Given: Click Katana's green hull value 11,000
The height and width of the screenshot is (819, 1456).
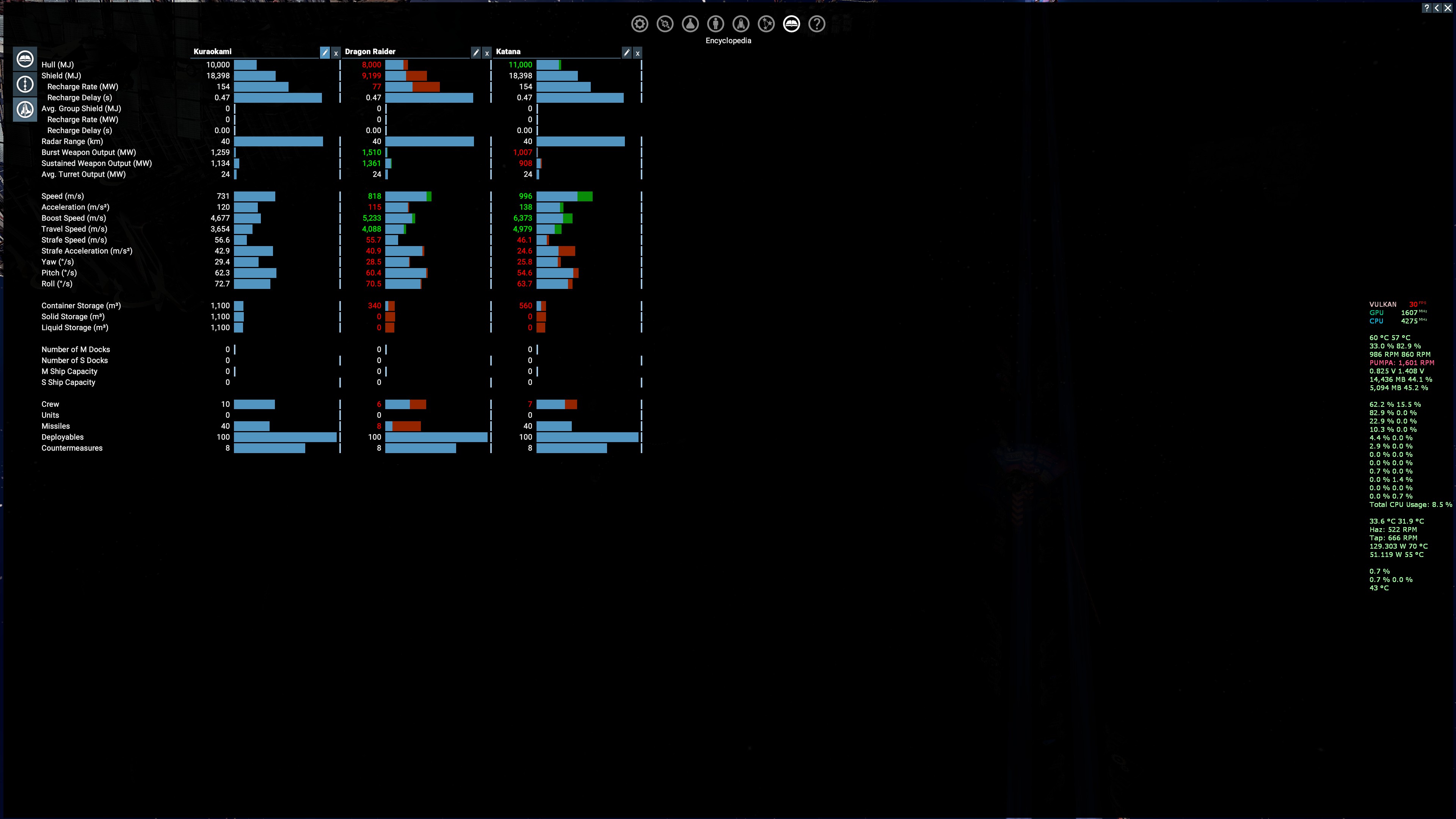Looking at the screenshot, I should tap(521, 65).
